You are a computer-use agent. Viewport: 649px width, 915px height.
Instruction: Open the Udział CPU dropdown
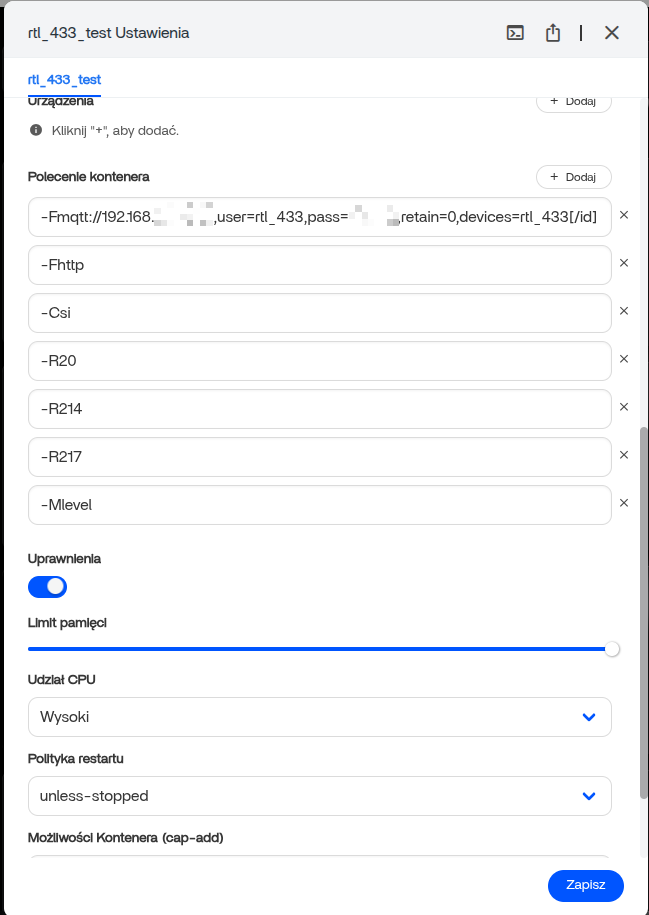coord(319,717)
